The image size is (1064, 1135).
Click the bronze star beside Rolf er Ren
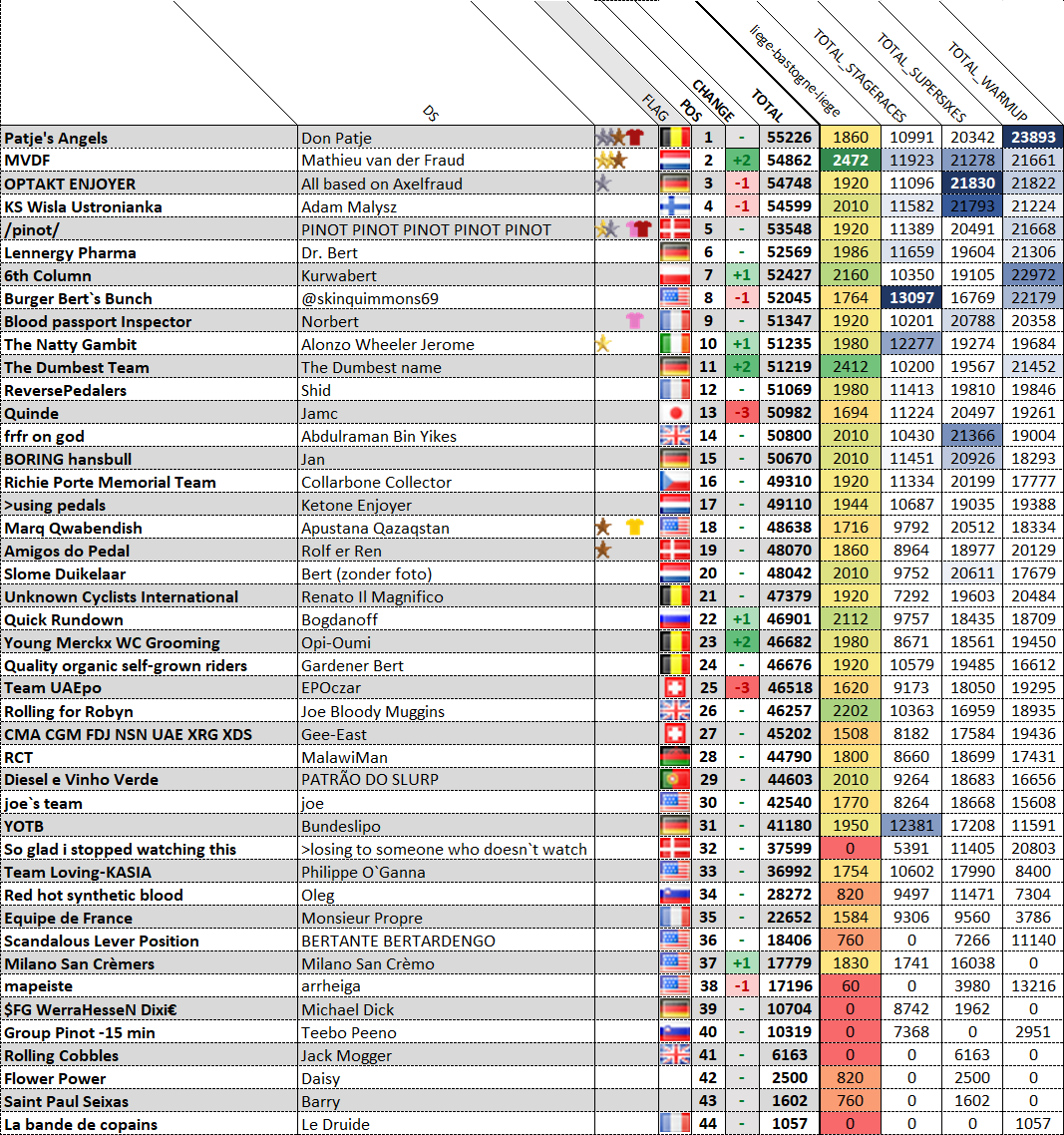coord(603,551)
